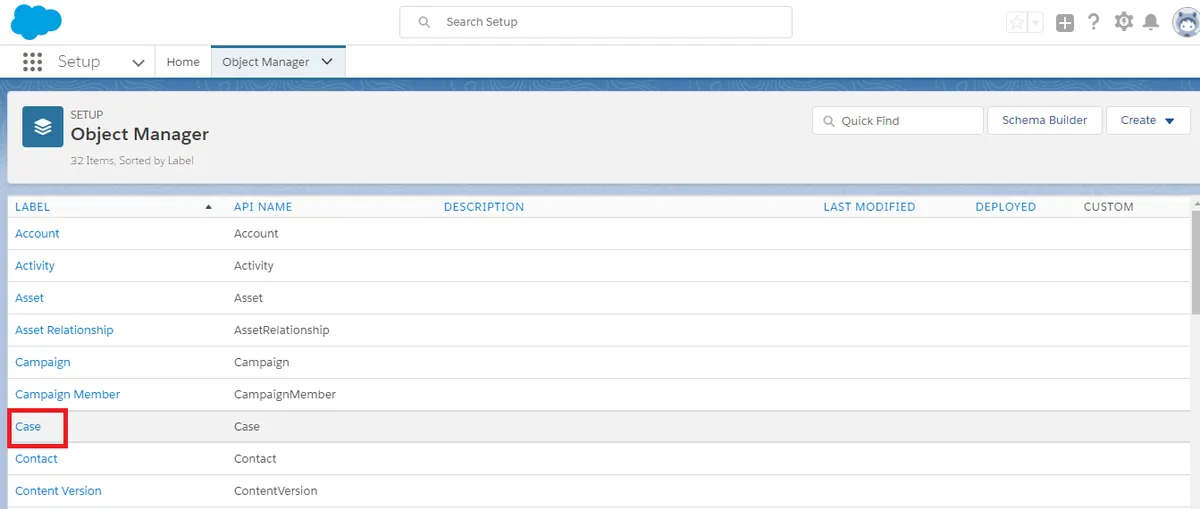Toggle the label sort arrow
The width and height of the screenshot is (1200, 509).
[209, 207]
